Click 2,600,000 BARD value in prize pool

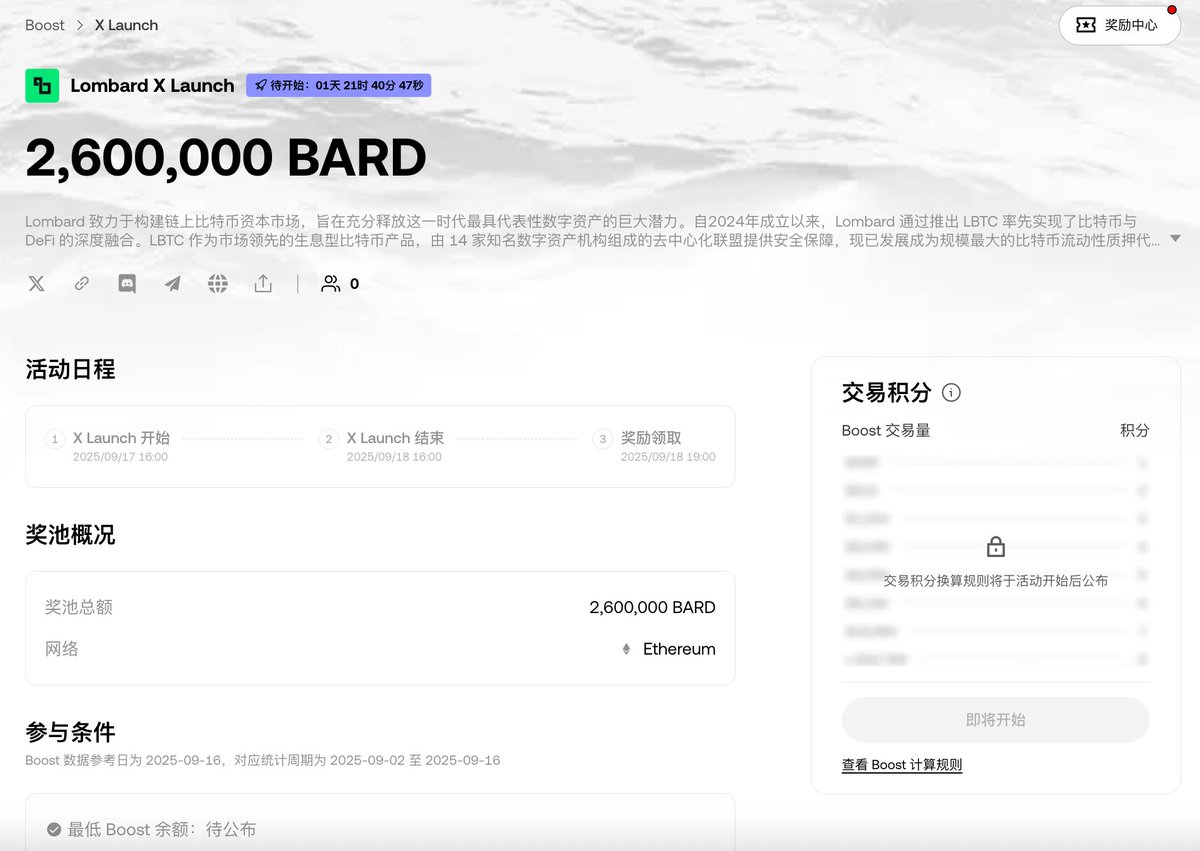(653, 607)
